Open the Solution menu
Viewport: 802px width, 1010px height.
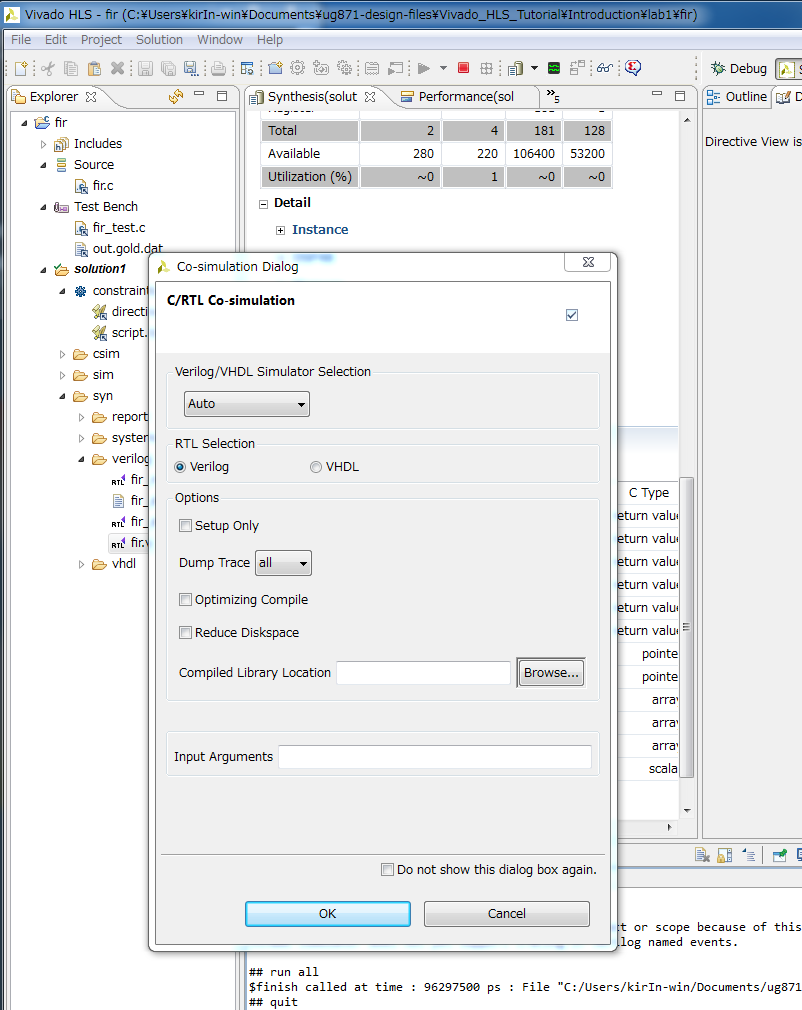point(159,39)
